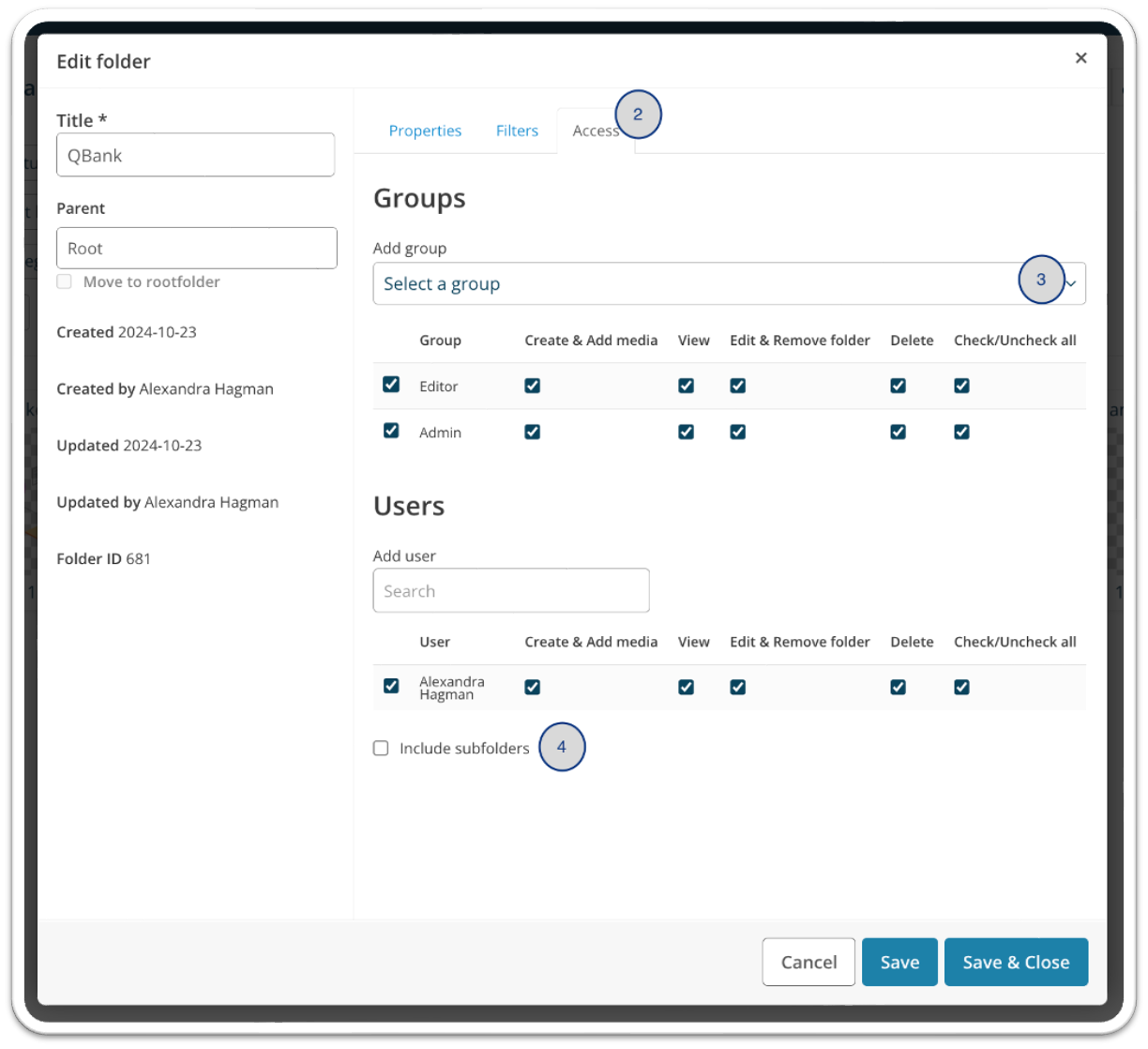The height and width of the screenshot is (1049, 1148).
Task: Enable the Include subfolders checkbox
Action: coord(381,748)
